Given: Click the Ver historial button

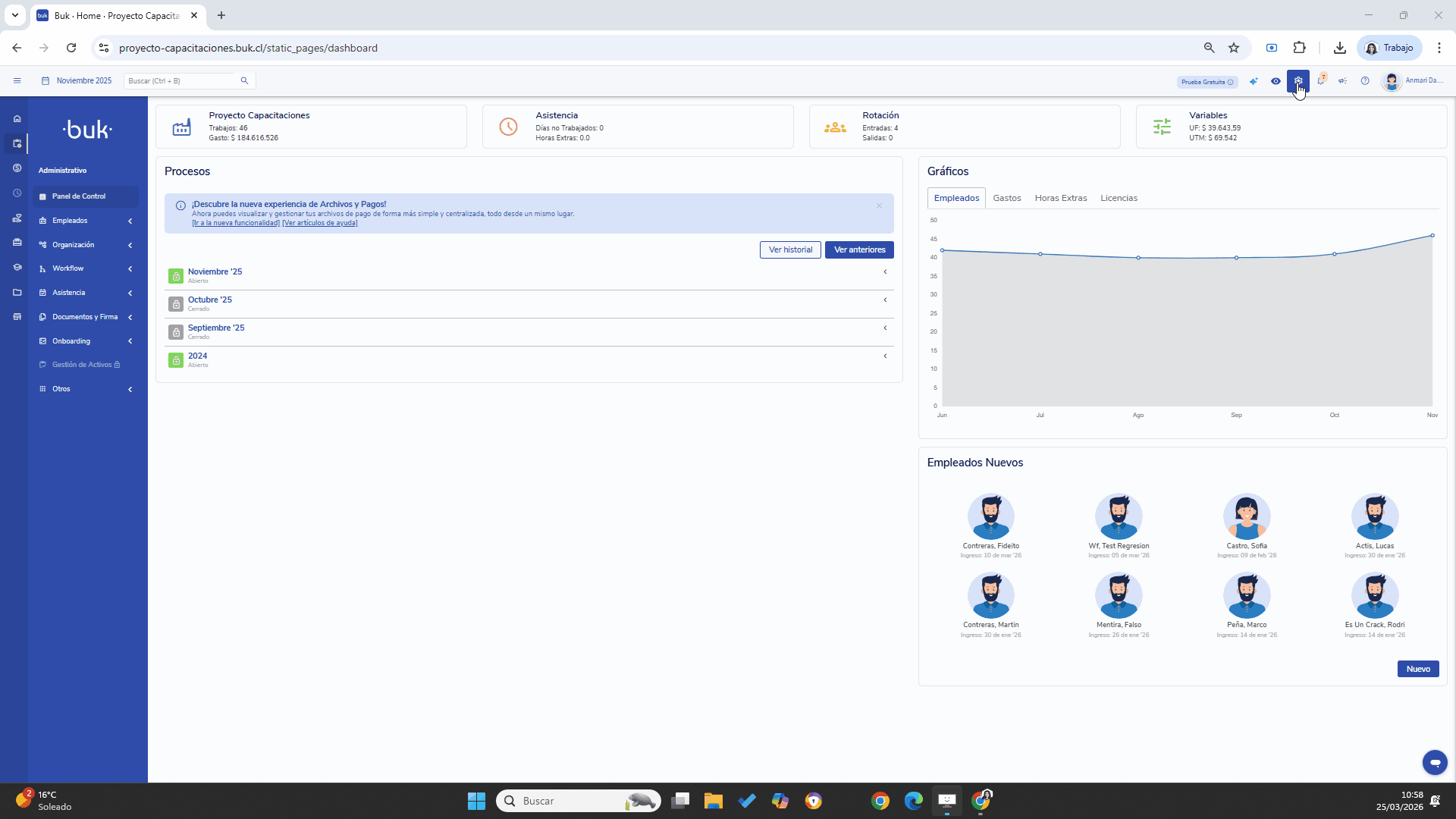Looking at the screenshot, I should pyautogui.click(x=789, y=249).
